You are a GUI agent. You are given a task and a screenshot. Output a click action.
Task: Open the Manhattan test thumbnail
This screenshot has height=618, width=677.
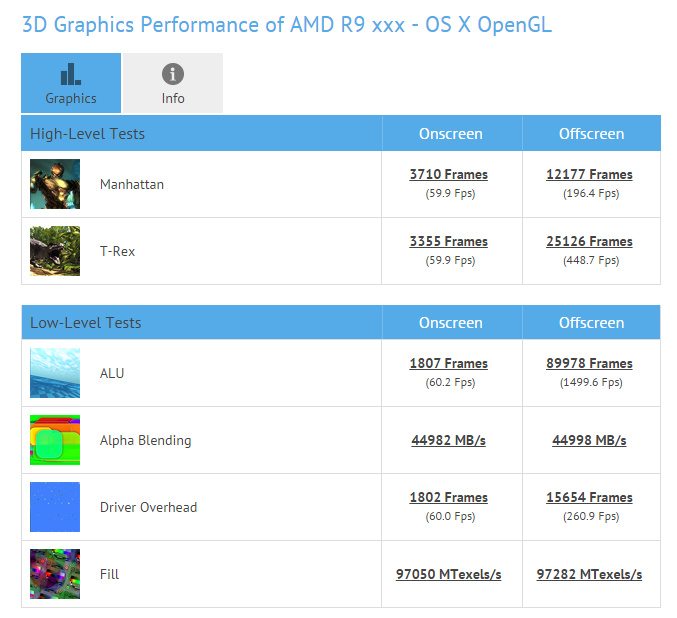55,184
